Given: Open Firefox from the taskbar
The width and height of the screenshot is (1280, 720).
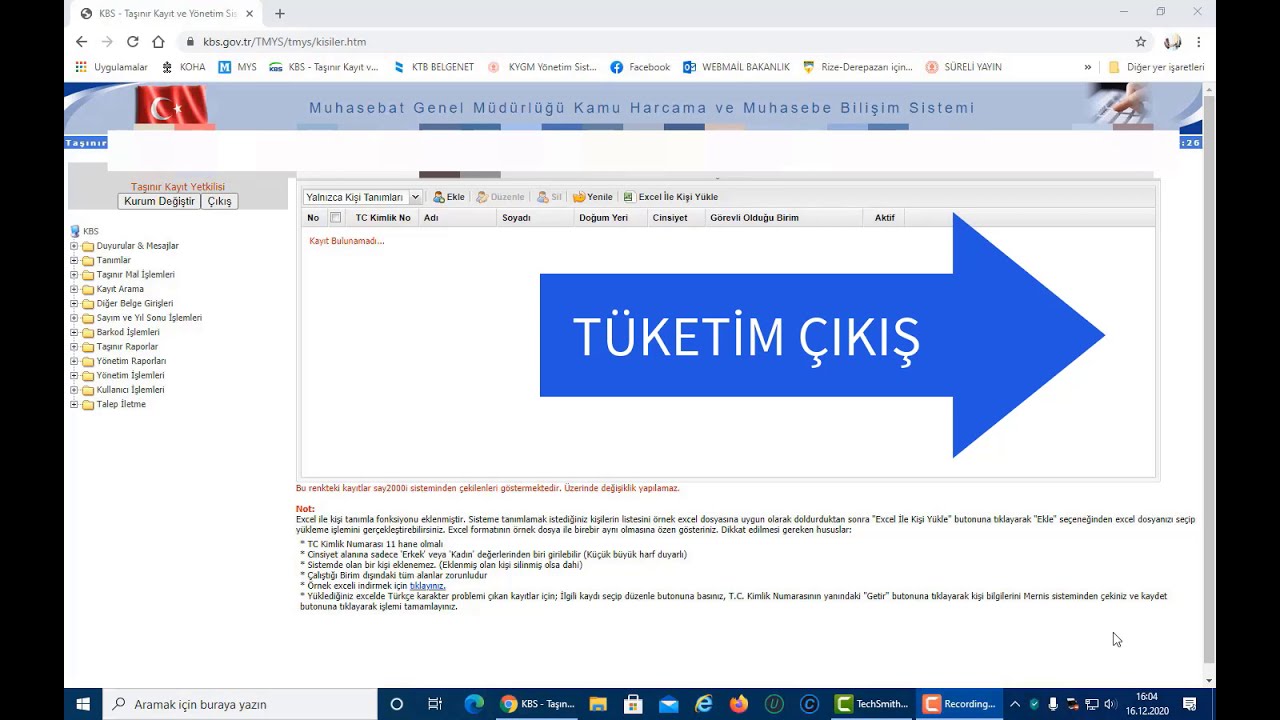Looking at the screenshot, I should 739,704.
